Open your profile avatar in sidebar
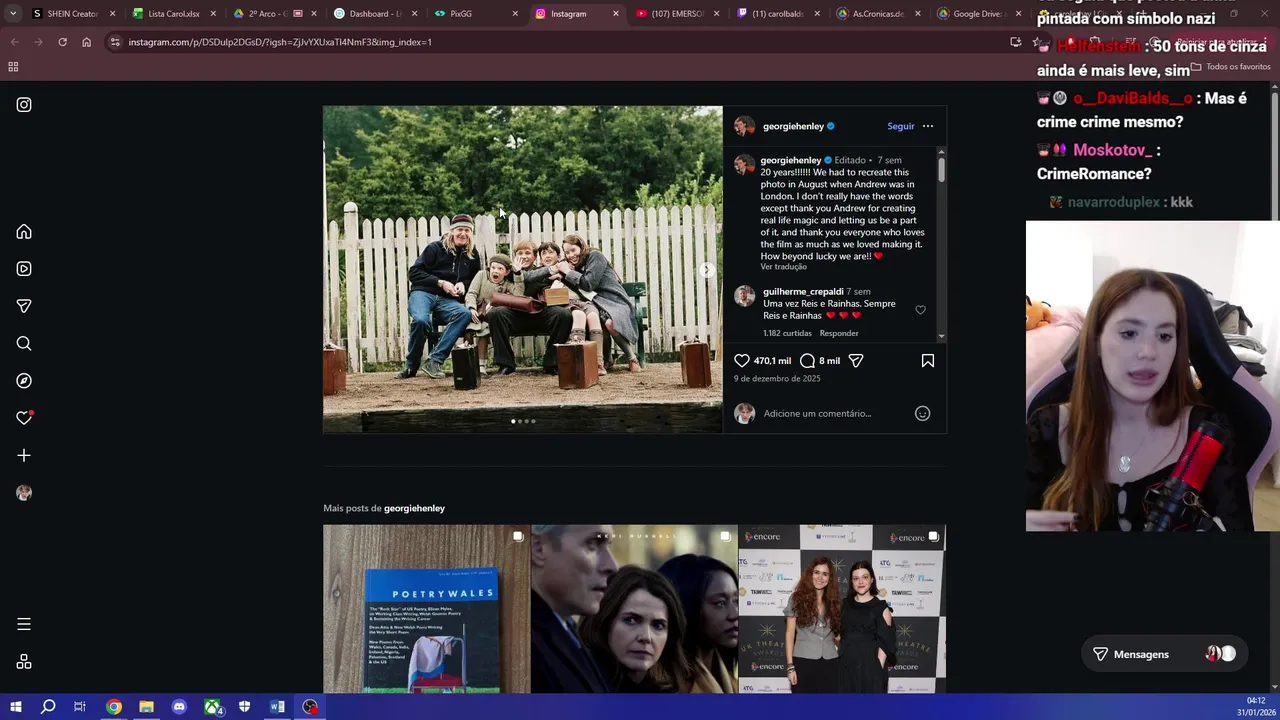The height and width of the screenshot is (720, 1280). click(x=24, y=493)
